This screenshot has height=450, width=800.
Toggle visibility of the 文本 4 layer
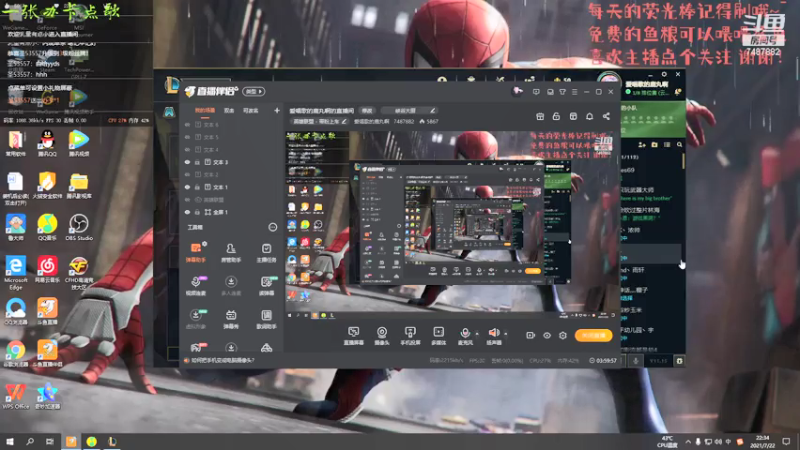click(x=187, y=149)
